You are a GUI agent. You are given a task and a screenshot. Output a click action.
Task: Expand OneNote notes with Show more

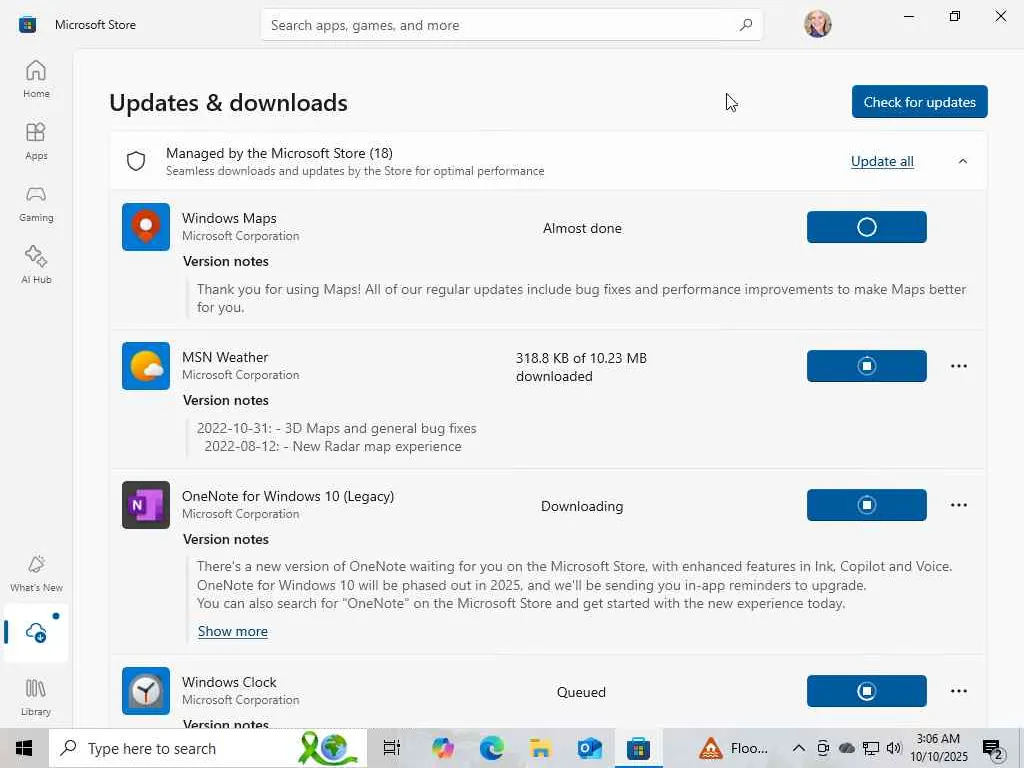(232, 632)
